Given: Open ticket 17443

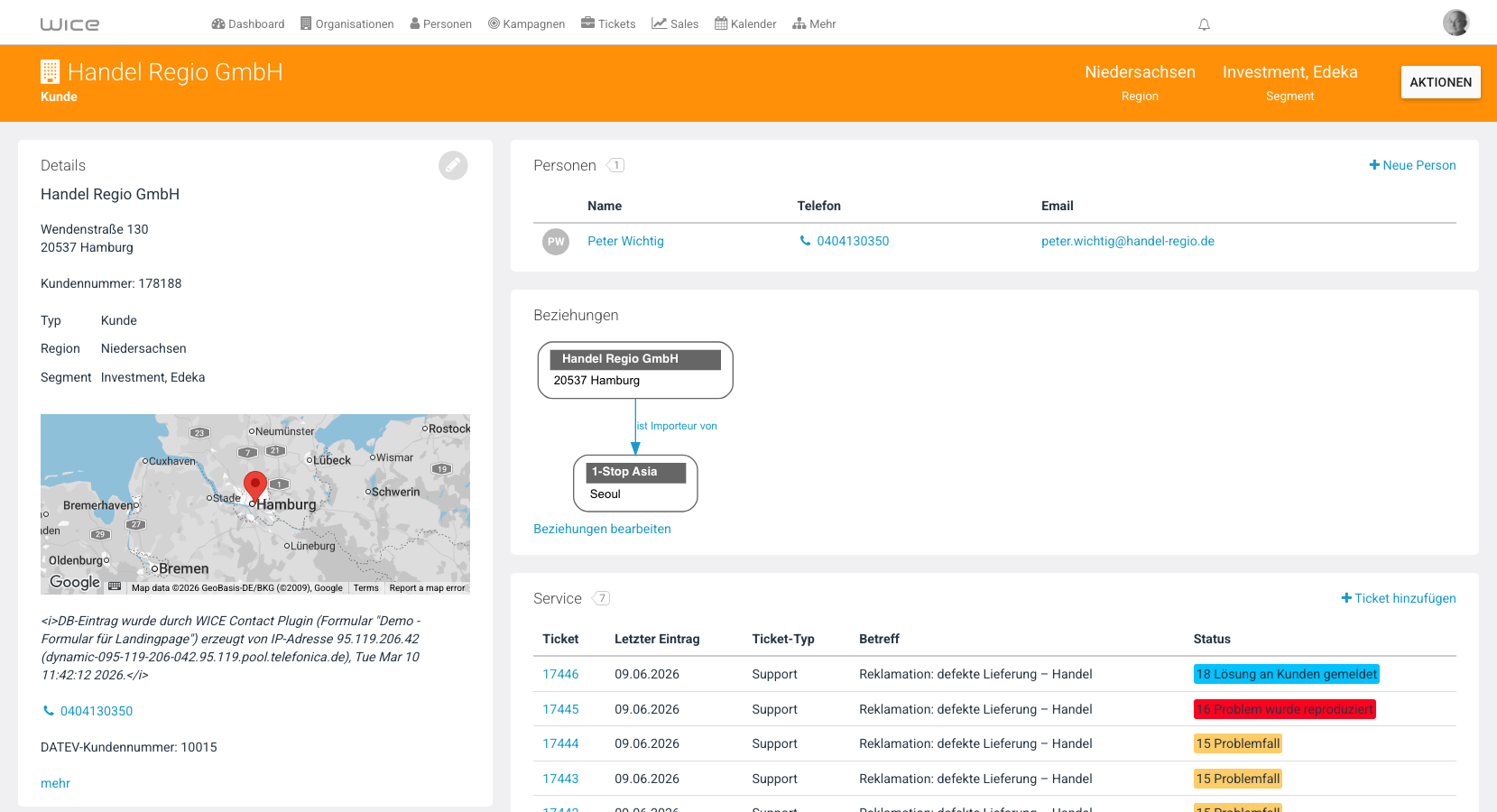Looking at the screenshot, I should pos(561,780).
